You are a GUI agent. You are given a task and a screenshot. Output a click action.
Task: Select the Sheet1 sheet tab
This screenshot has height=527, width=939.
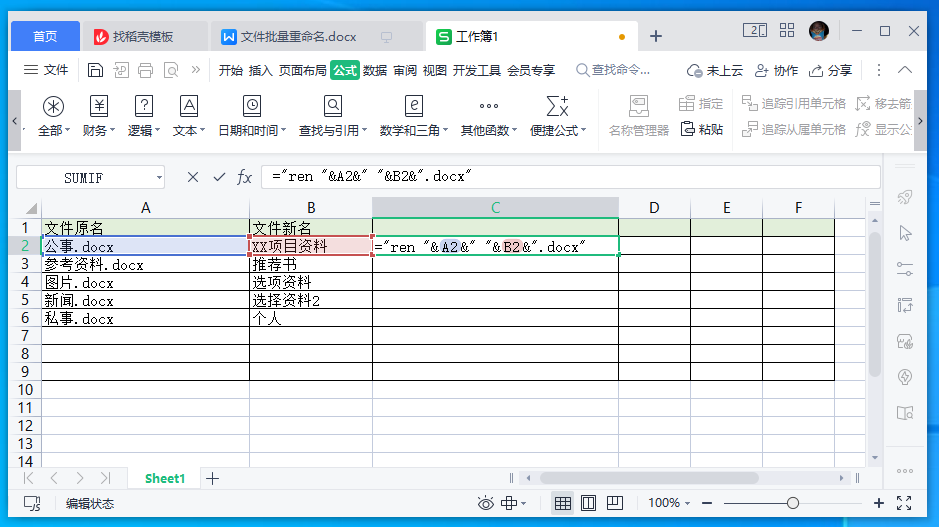[x=165, y=478]
